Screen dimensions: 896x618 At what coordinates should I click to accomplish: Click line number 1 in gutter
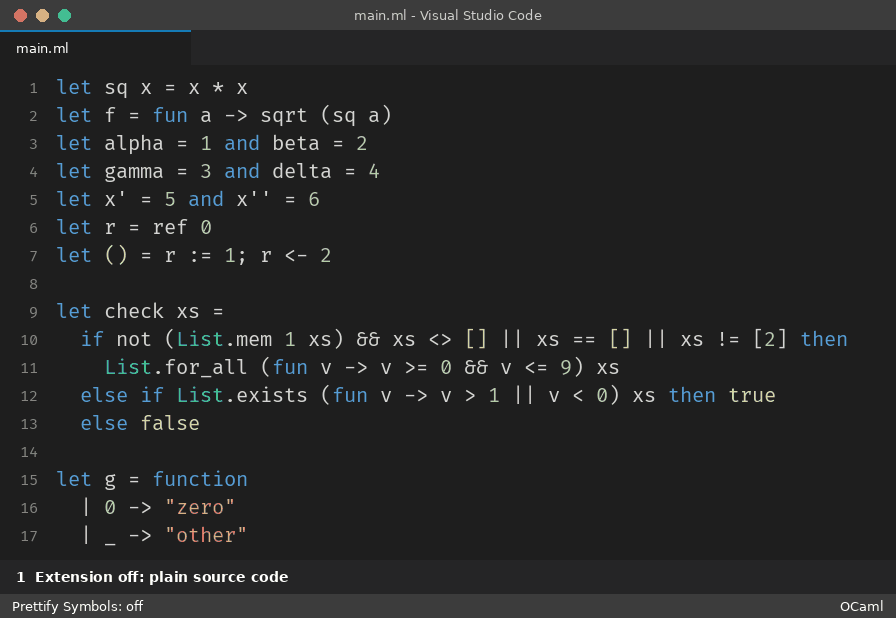point(33,89)
